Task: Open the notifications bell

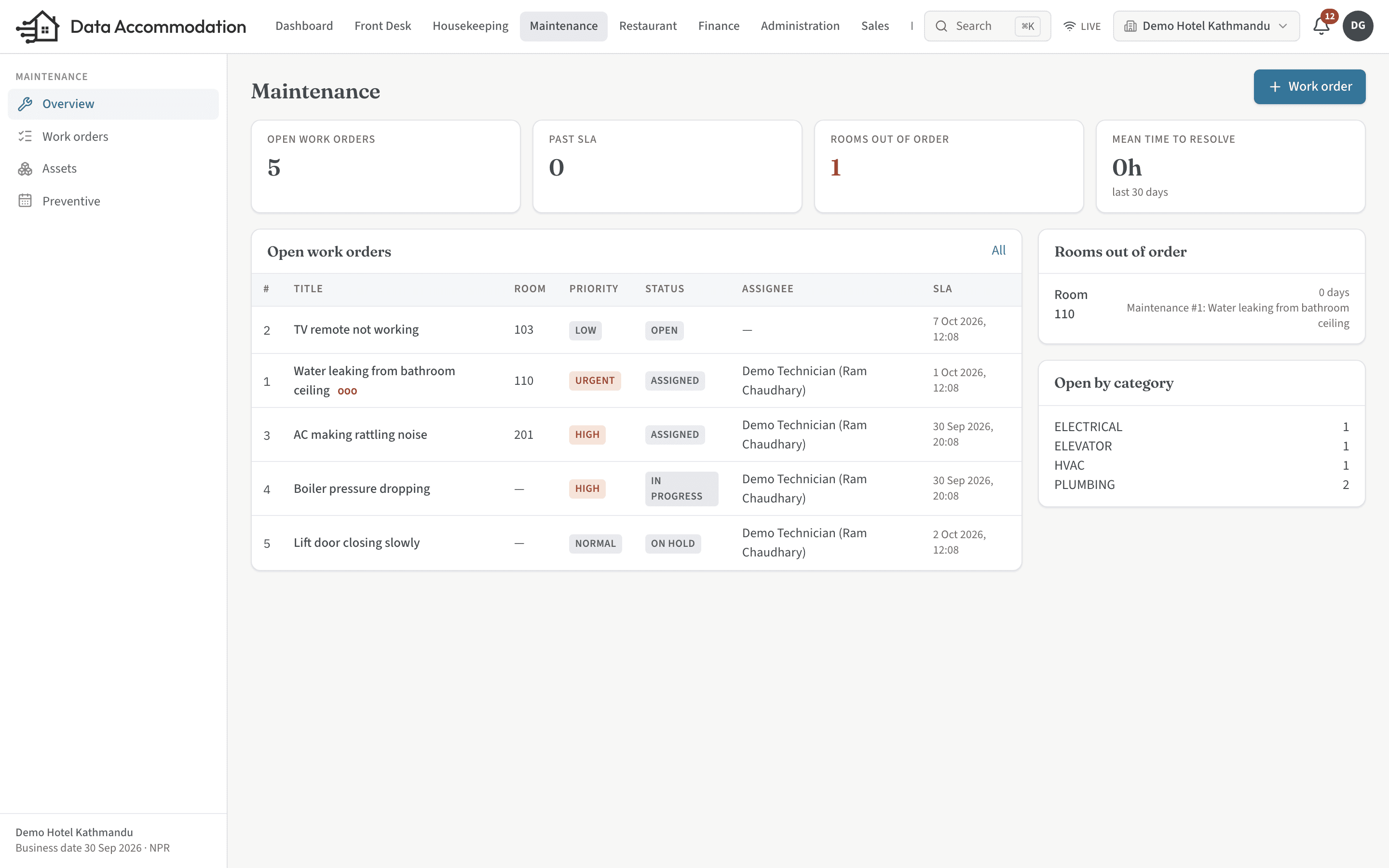Action: (1322, 26)
